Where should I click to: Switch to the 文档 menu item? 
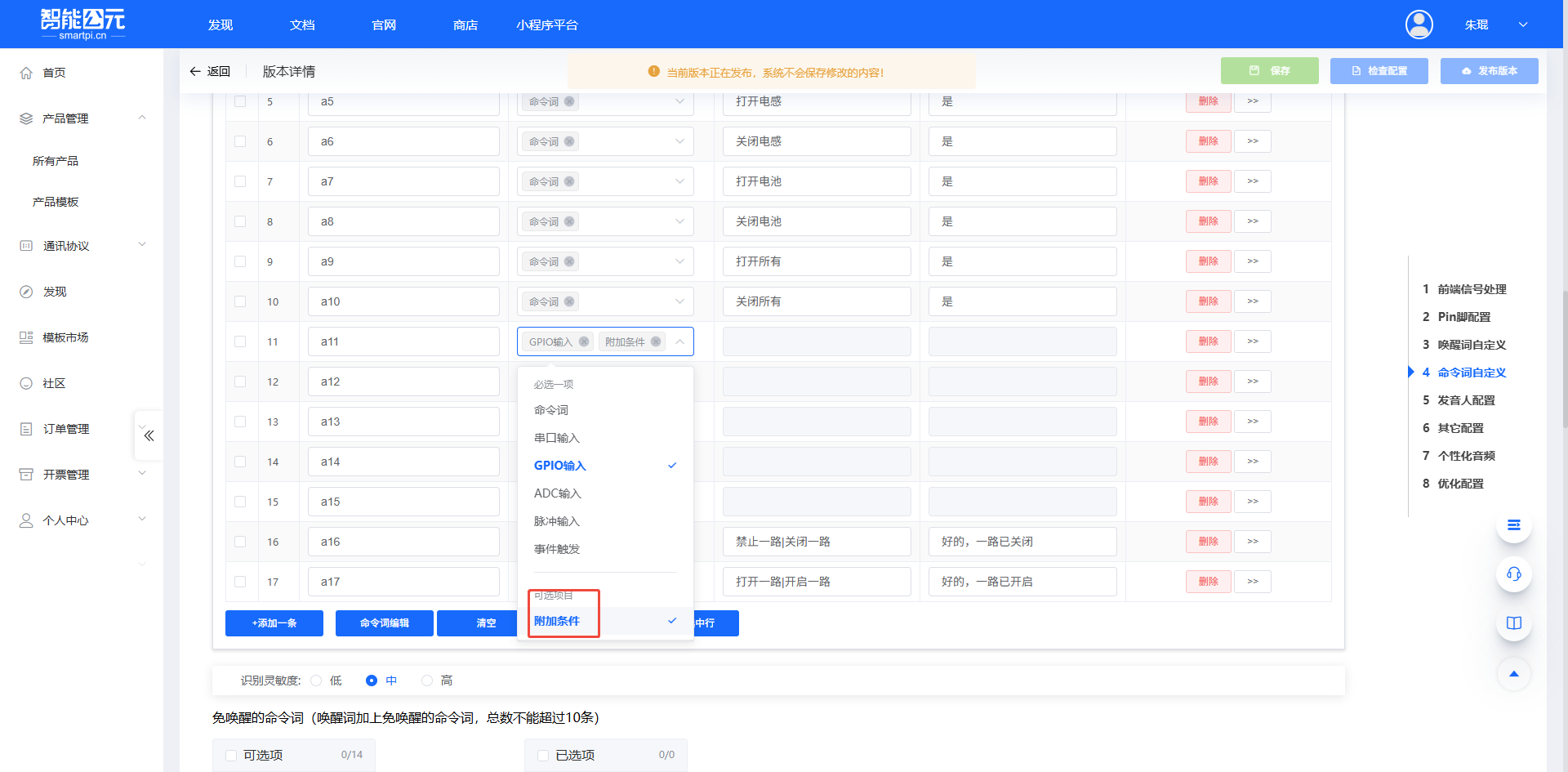301,25
